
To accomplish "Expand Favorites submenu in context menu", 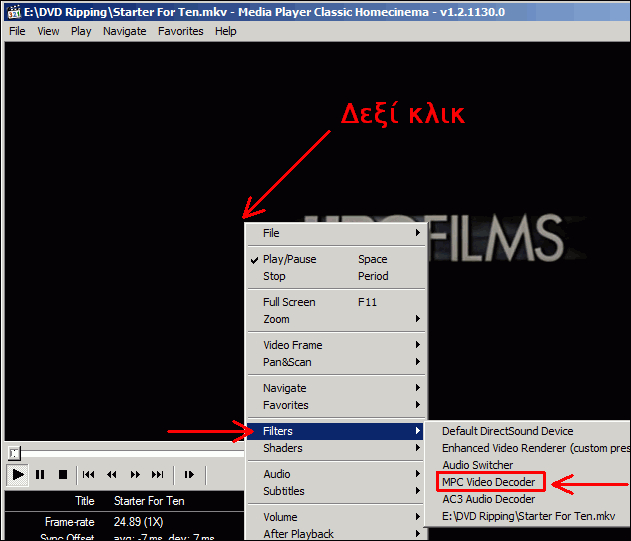I will [x=336, y=405].
